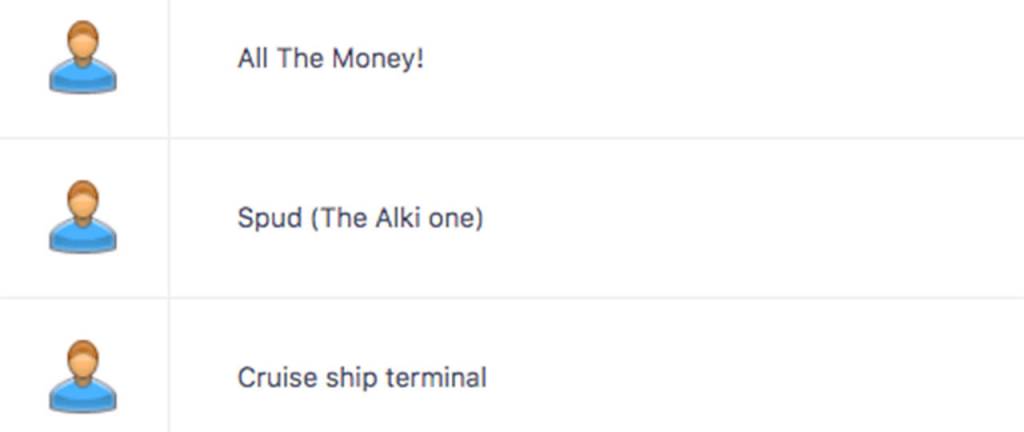Viewport: 1024px width, 432px height.
Task: Open Spud (The Alki one) entry
Action: (360, 217)
